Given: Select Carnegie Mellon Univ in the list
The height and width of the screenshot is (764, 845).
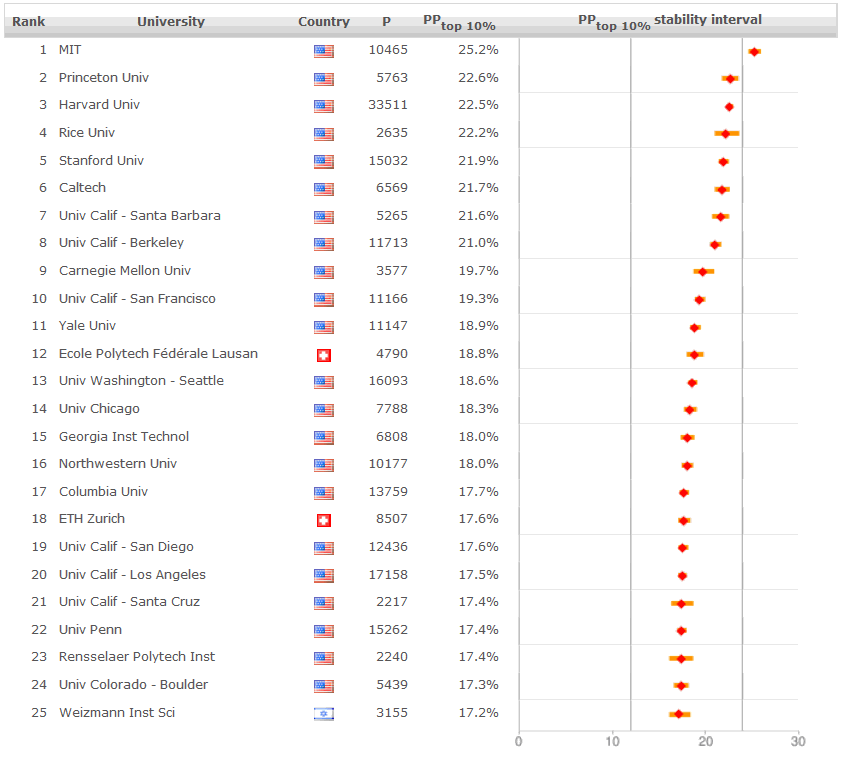Looking at the screenshot, I should click(x=125, y=270).
